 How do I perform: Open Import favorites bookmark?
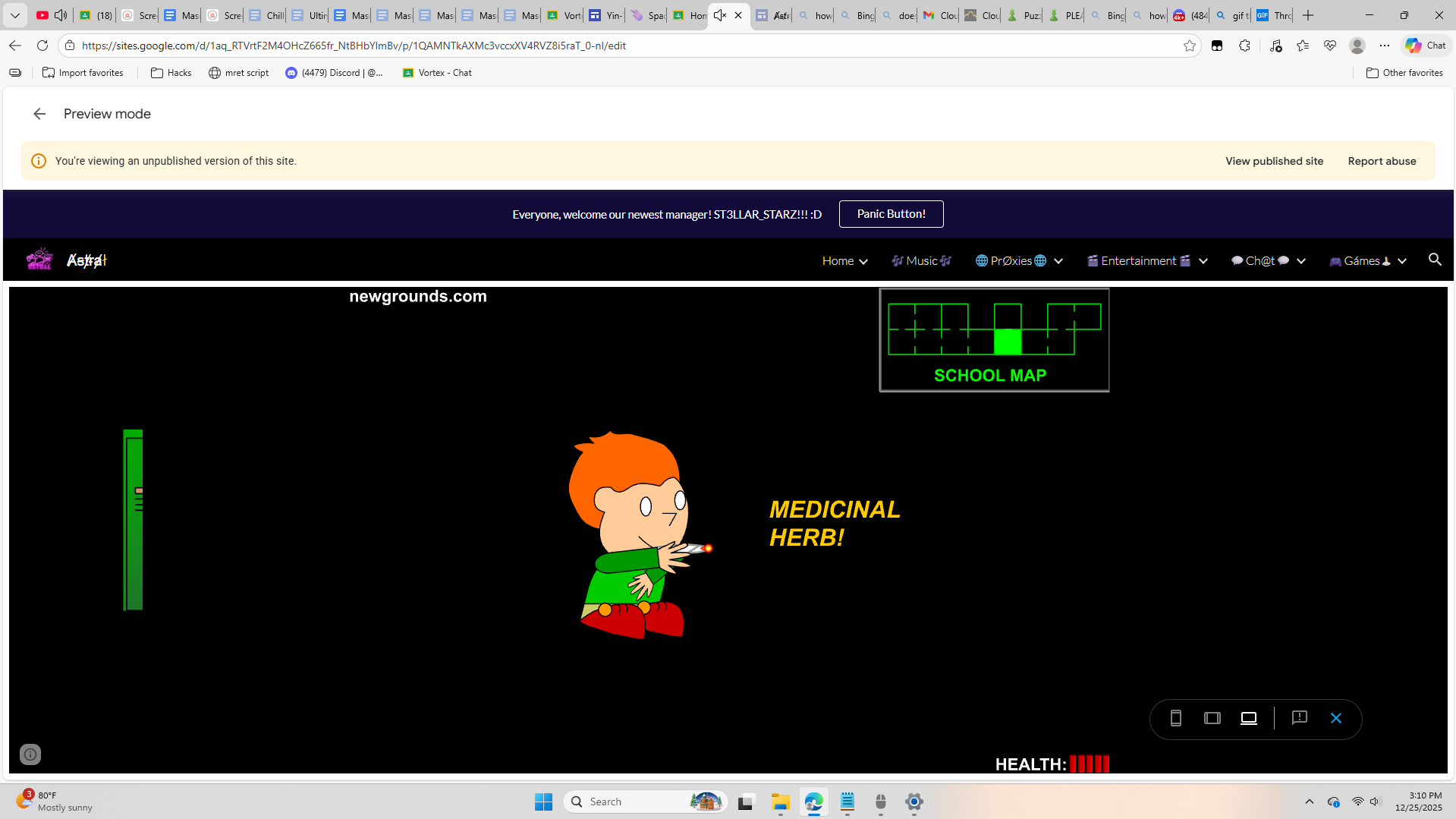pyautogui.click(x=83, y=73)
